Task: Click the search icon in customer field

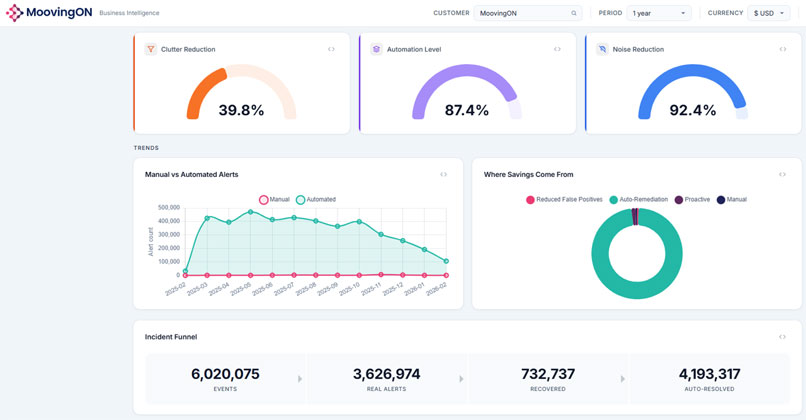Action: point(574,14)
